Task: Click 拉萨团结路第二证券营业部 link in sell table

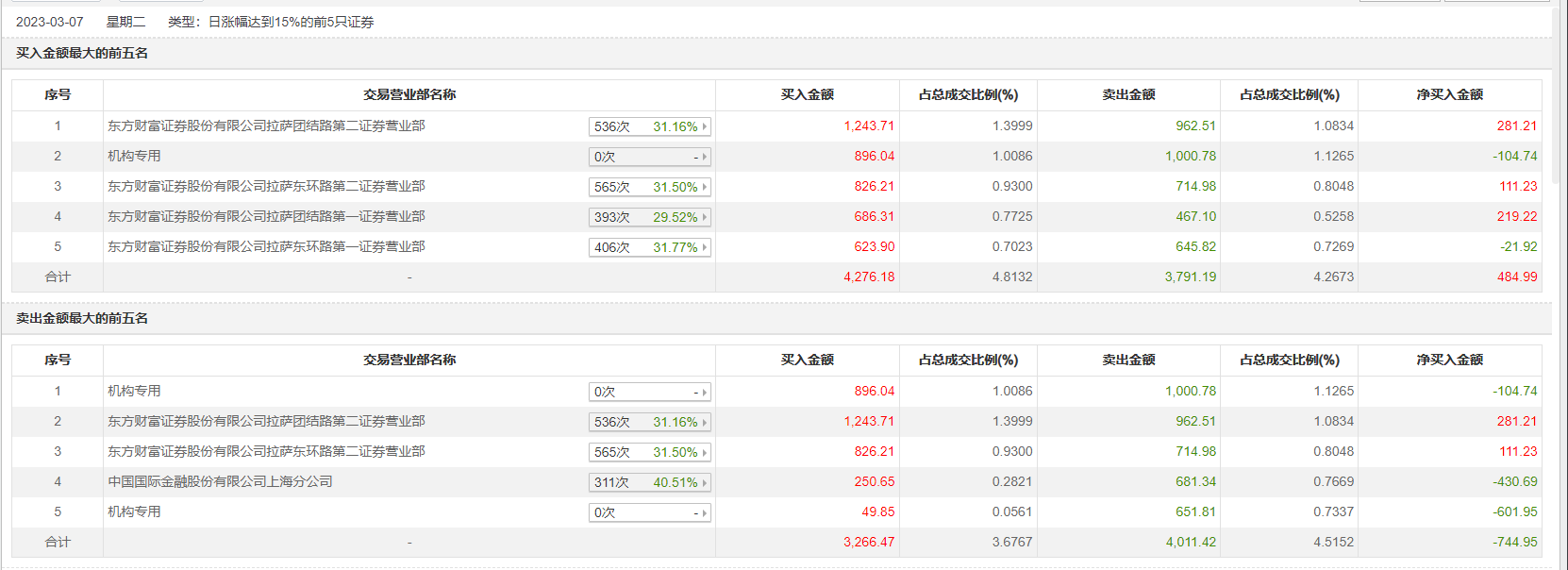Action: pos(266,421)
